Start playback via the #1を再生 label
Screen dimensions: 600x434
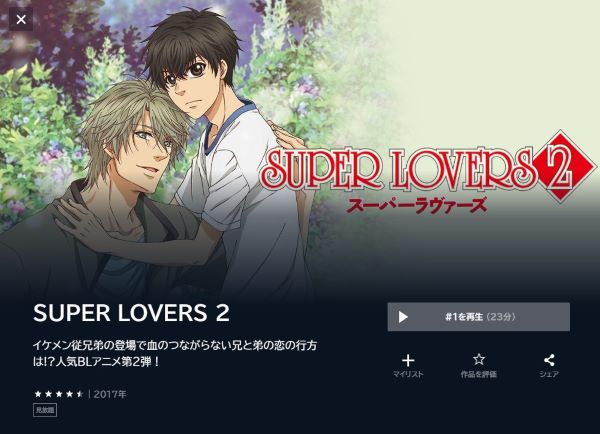[465, 317]
